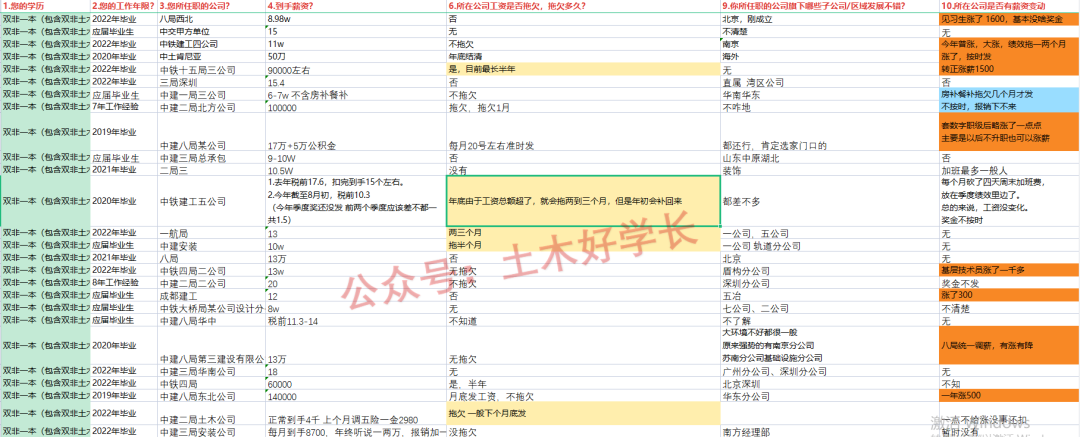This screenshot has width=1080, height=437.
Task: Click the '4.到手薪资?' header cell
Action: click(355, 6)
